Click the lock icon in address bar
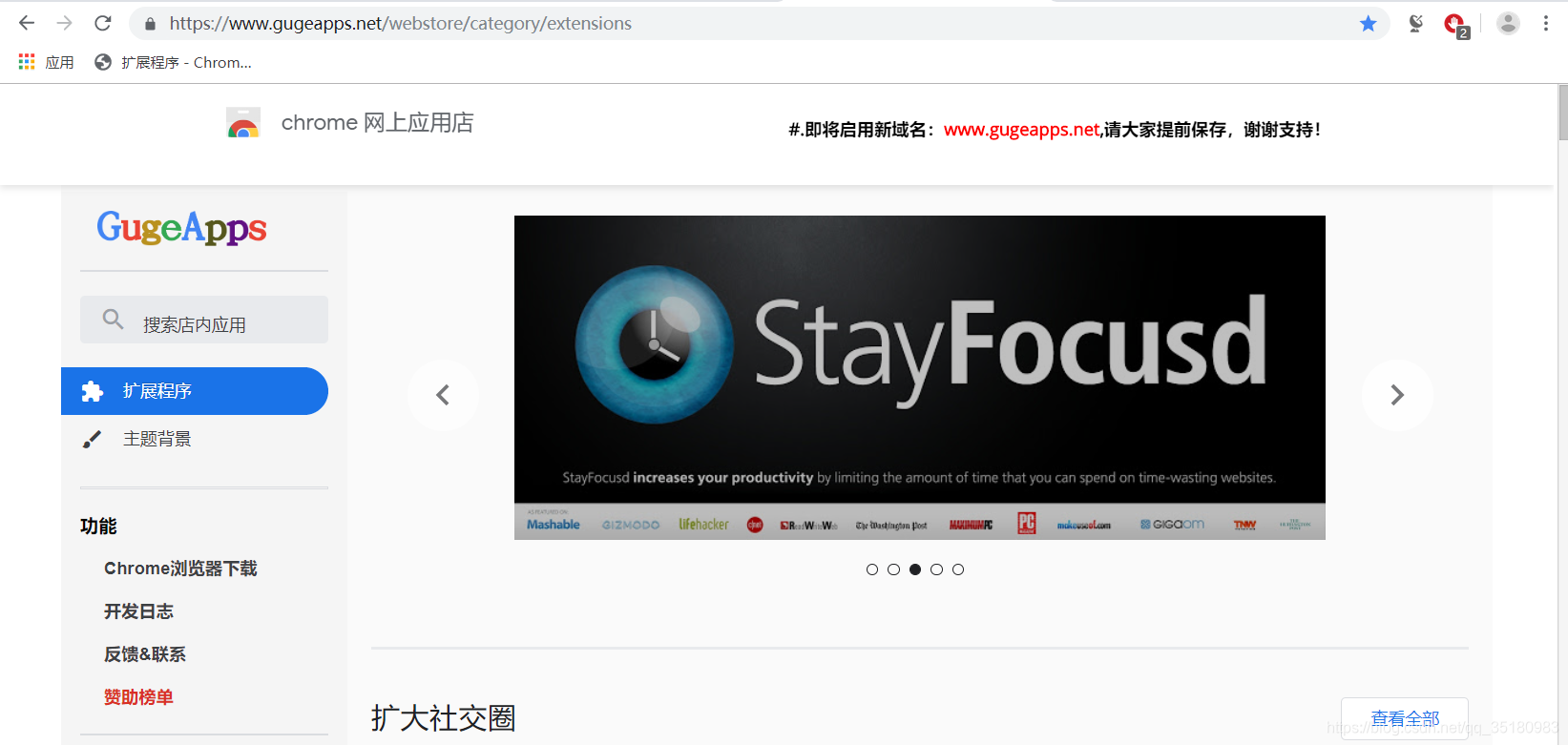Screen dimensions: 1568x745 (x=149, y=24)
